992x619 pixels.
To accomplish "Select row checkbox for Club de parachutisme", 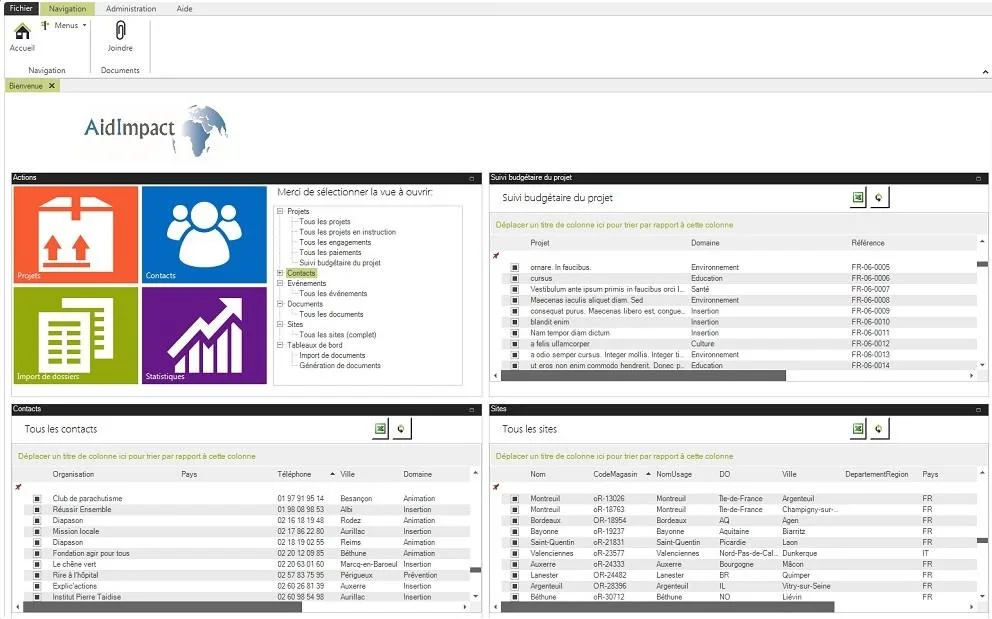I will click(37, 499).
